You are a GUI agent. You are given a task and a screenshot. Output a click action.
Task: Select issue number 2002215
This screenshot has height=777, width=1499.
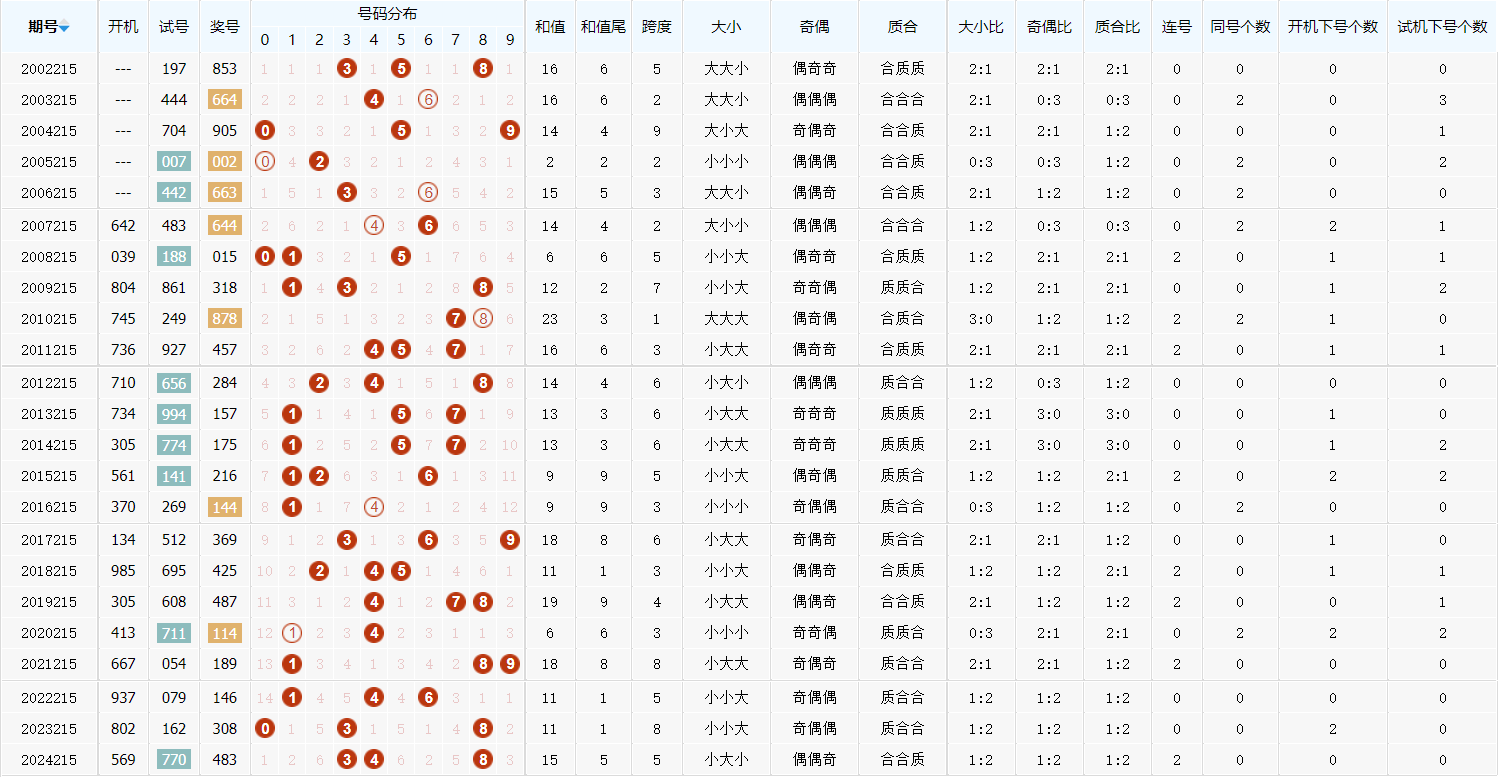(x=49, y=69)
